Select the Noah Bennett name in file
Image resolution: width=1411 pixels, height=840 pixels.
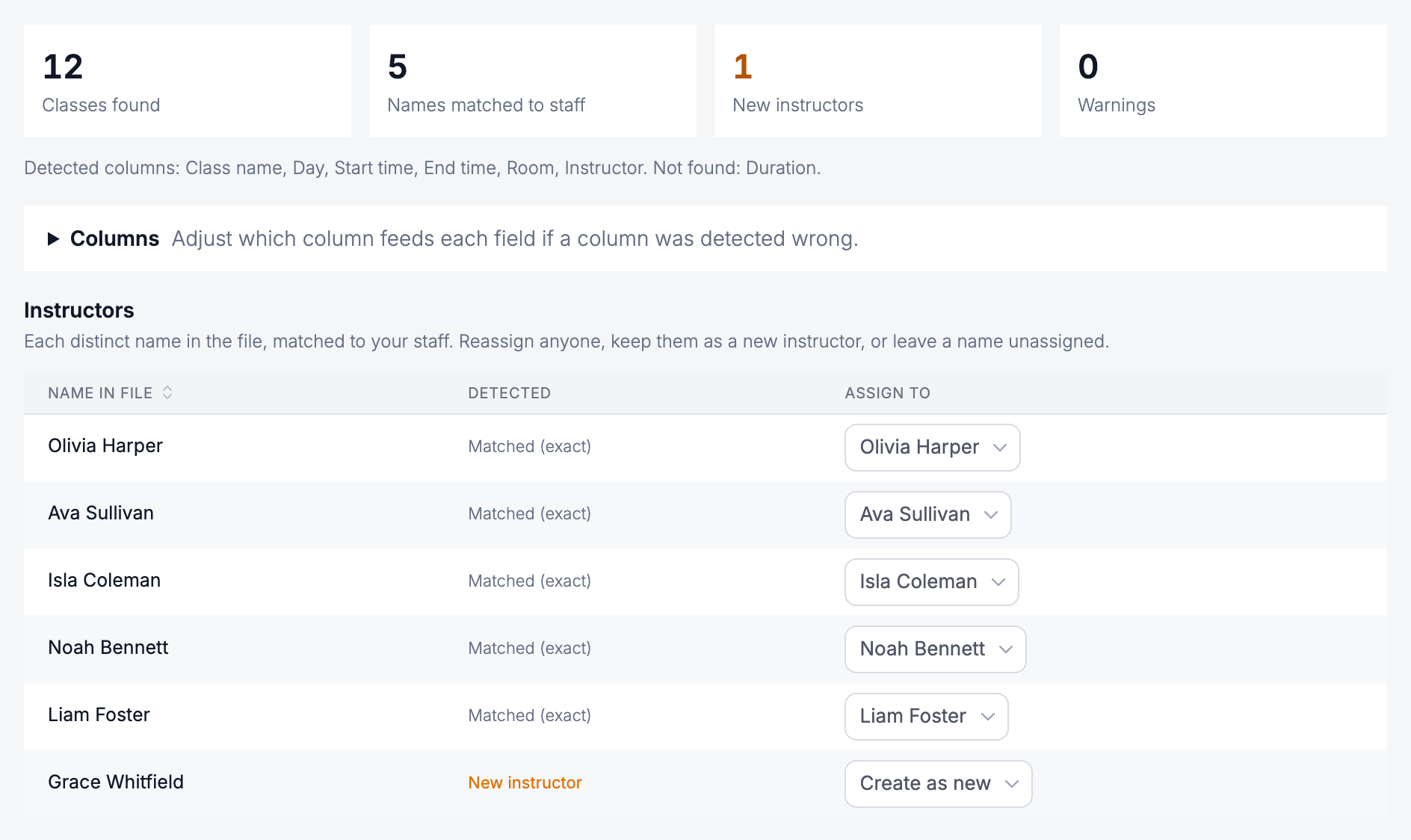coord(108,648)
